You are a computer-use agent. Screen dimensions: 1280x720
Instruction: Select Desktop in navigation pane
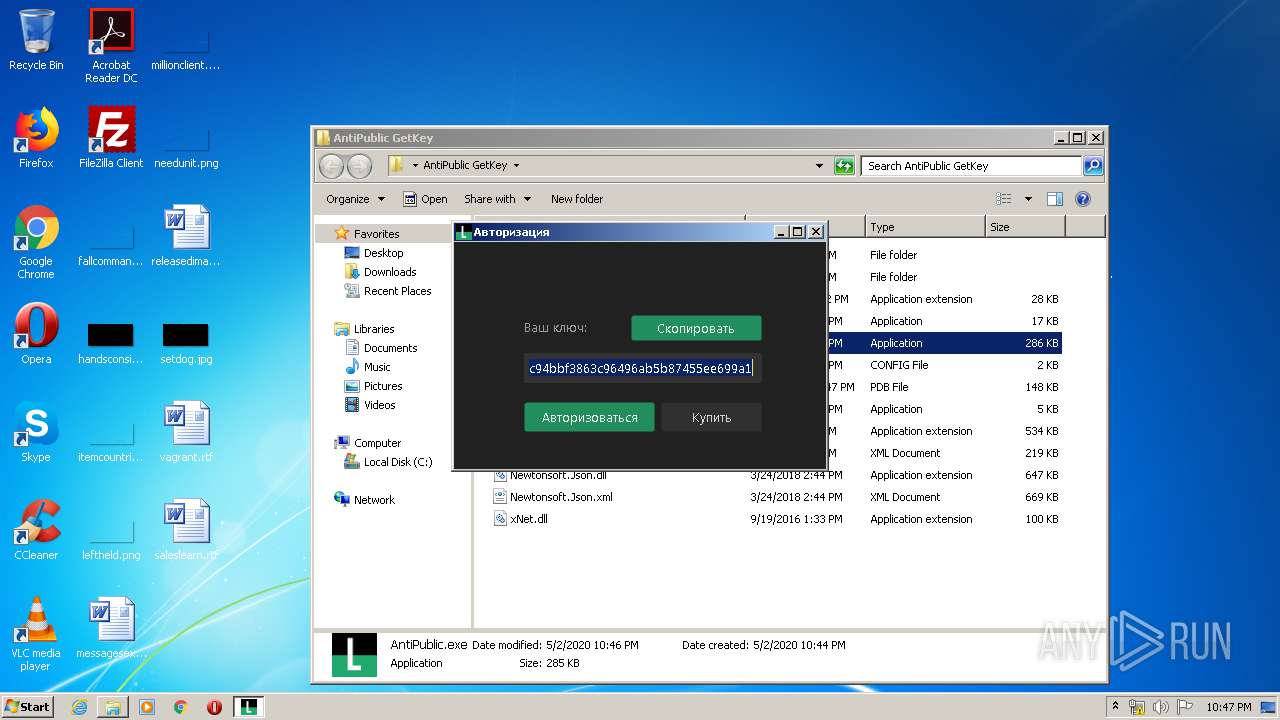[383, 253]
